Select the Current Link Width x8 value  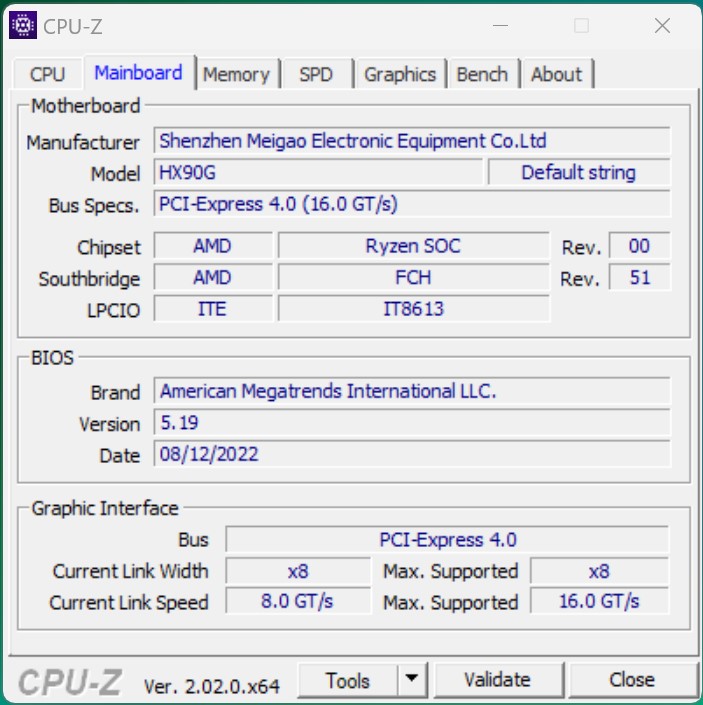pyautogui.click(x=298, y=571)
